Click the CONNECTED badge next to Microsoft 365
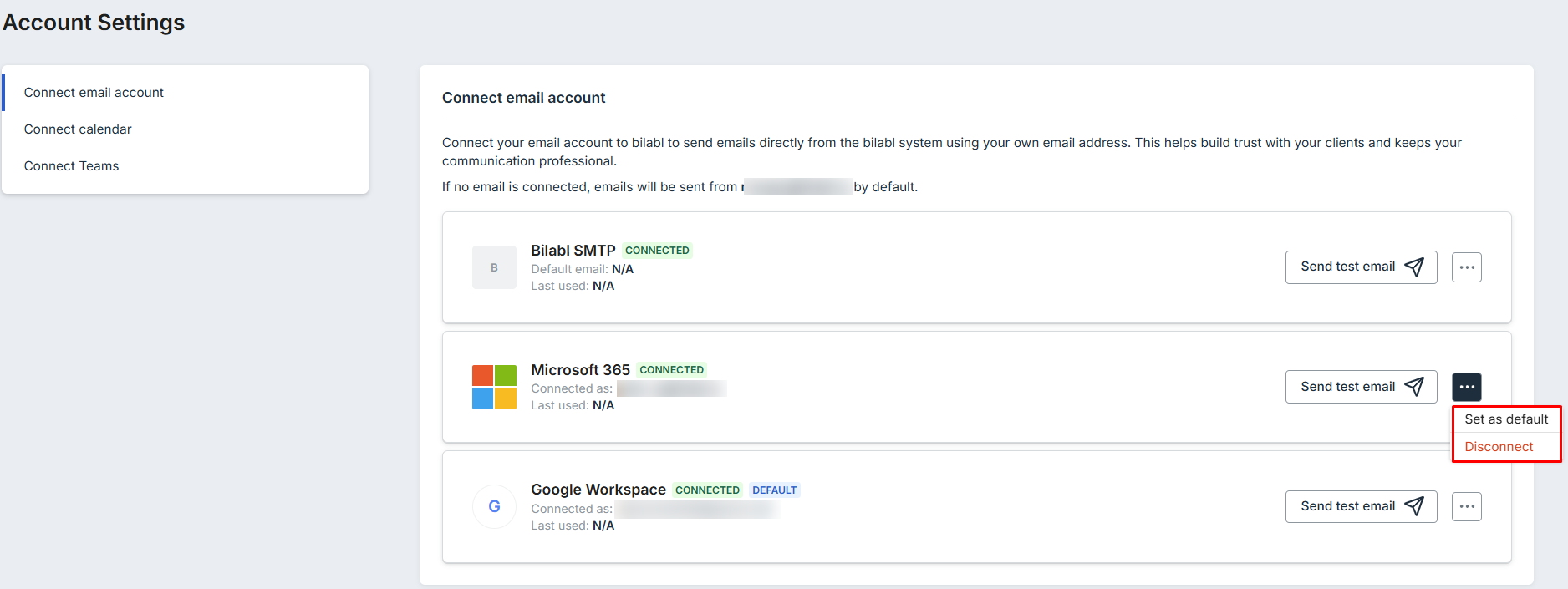1568x589 pixels. [671, 370]
